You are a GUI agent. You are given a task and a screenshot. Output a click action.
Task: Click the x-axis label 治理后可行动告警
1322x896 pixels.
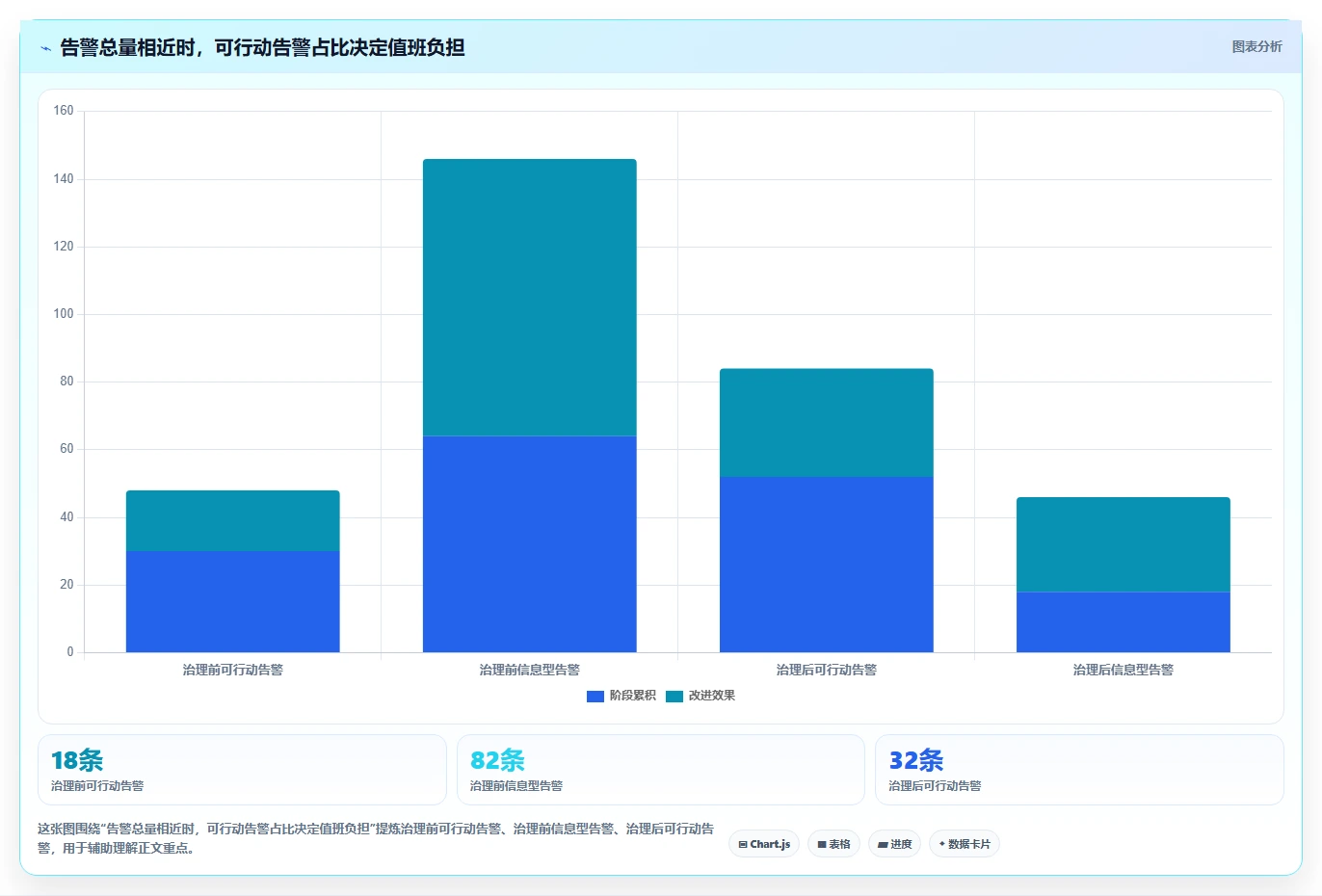point(827,670)
